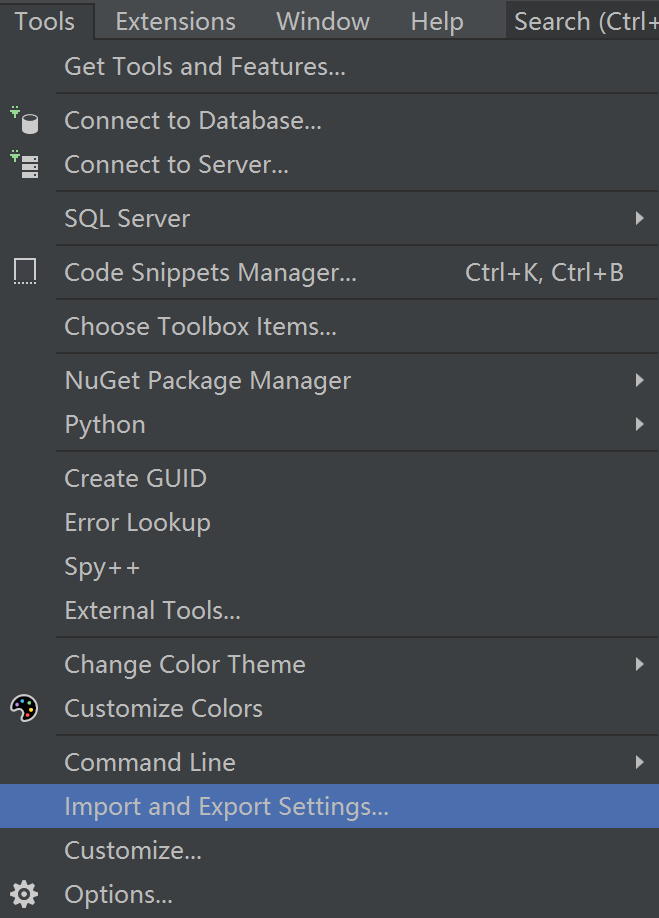Open the Tools menu
659x918 pixels.
(x=45, y=22)
